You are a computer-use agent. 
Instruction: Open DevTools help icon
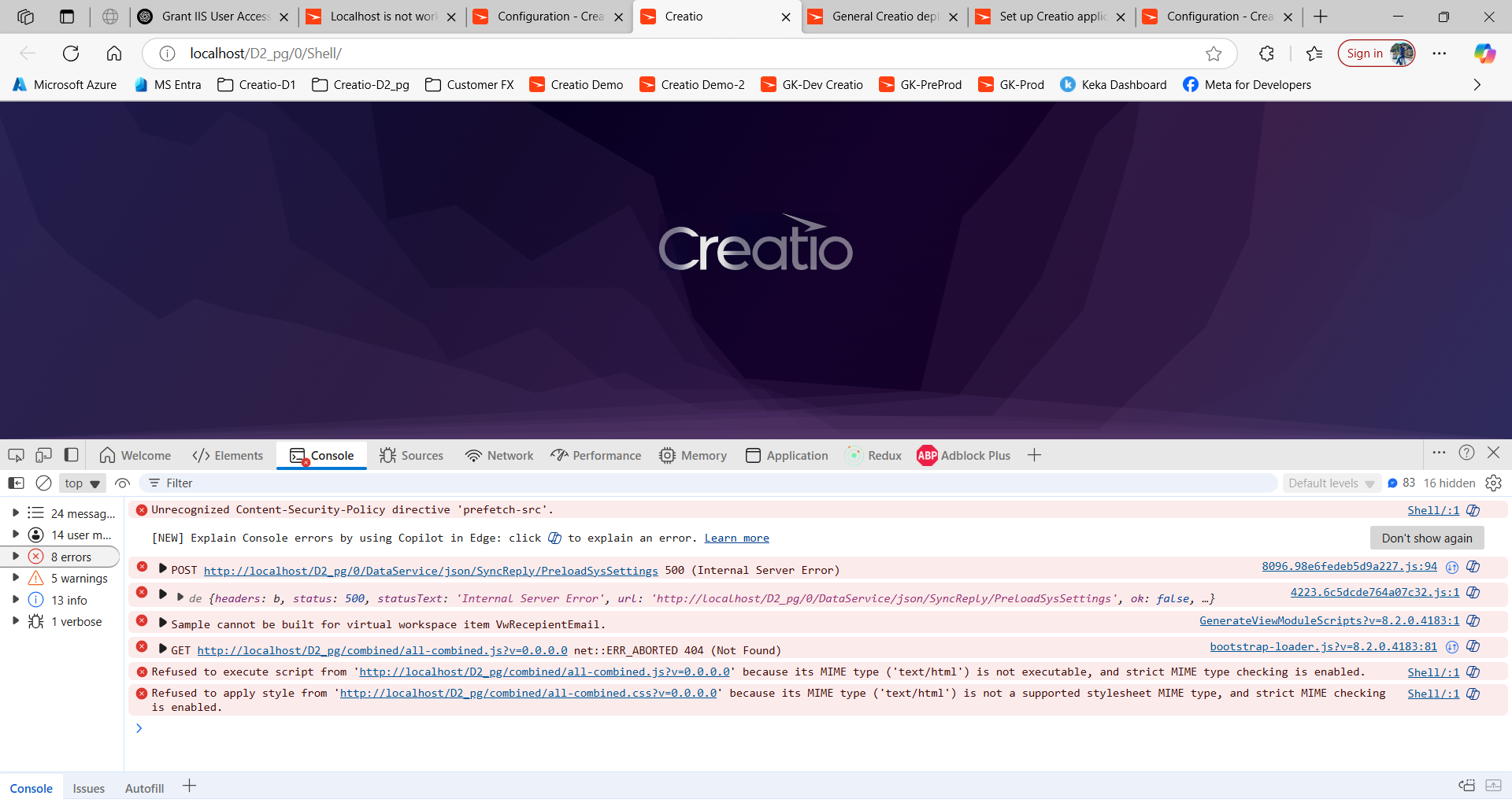[x=1466, y=453]
